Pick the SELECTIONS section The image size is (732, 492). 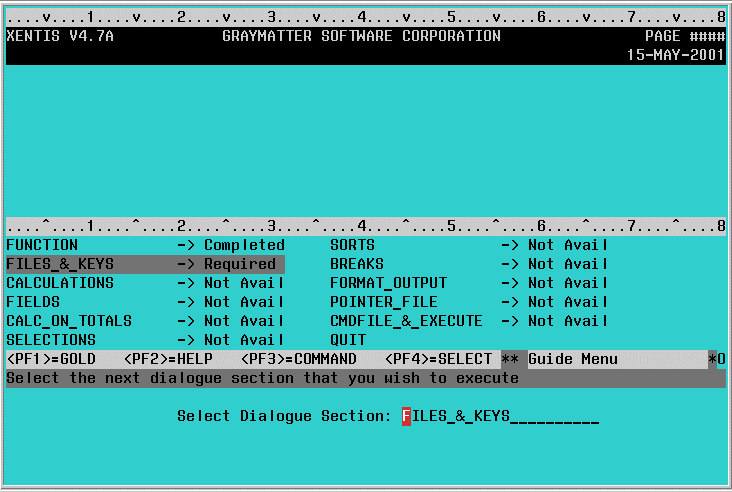[x=51, y=340]
